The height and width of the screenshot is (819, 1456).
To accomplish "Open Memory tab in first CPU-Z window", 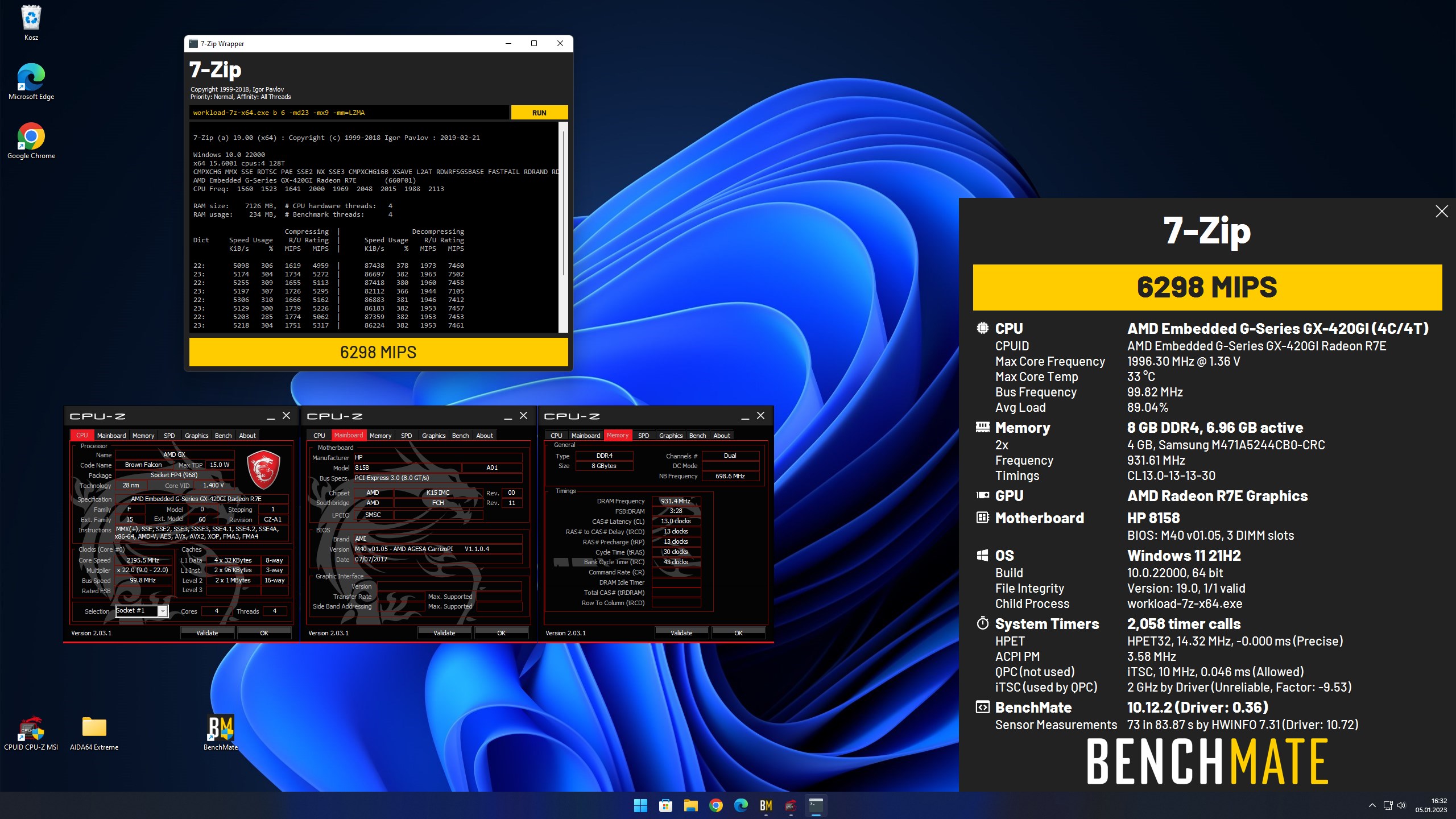I will click(143, 435).
